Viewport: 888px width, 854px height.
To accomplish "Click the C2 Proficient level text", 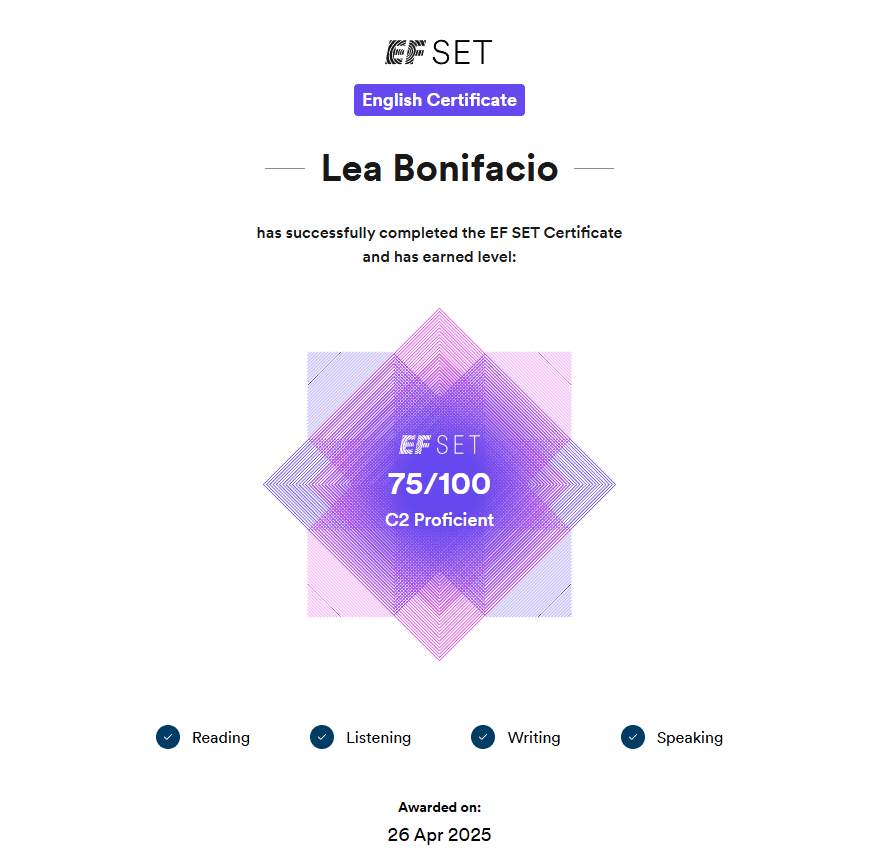I will (x=439, y=520).
